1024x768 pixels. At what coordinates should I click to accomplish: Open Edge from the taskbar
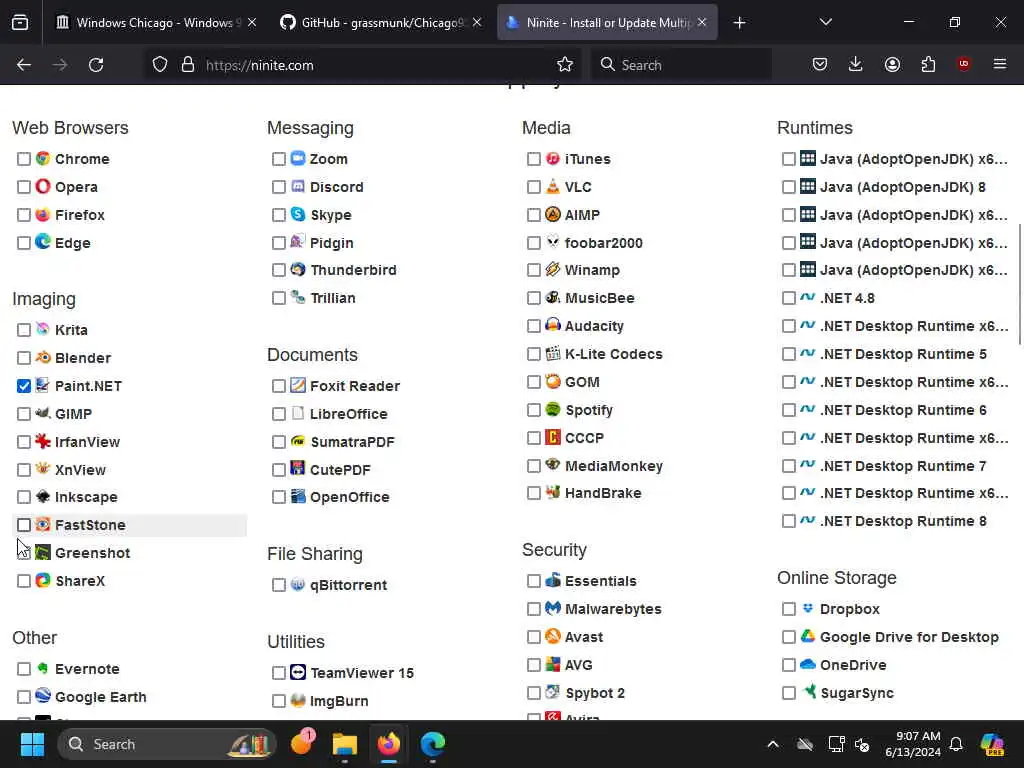point(432,744)
